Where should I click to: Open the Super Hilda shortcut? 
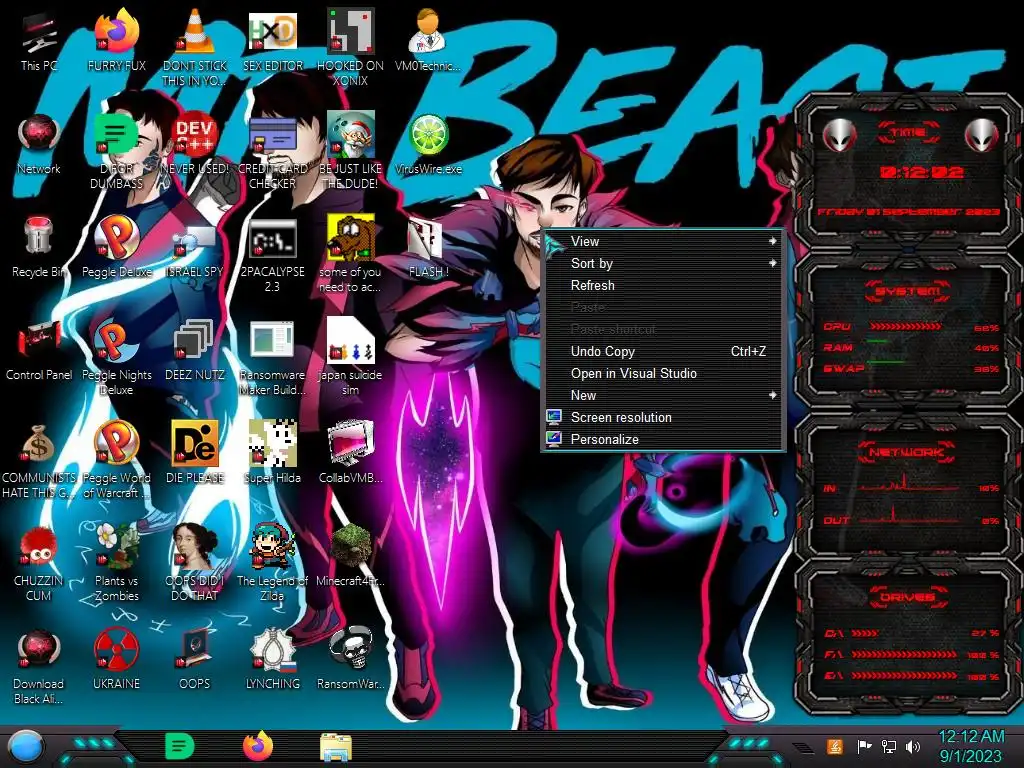coord(272,452)
